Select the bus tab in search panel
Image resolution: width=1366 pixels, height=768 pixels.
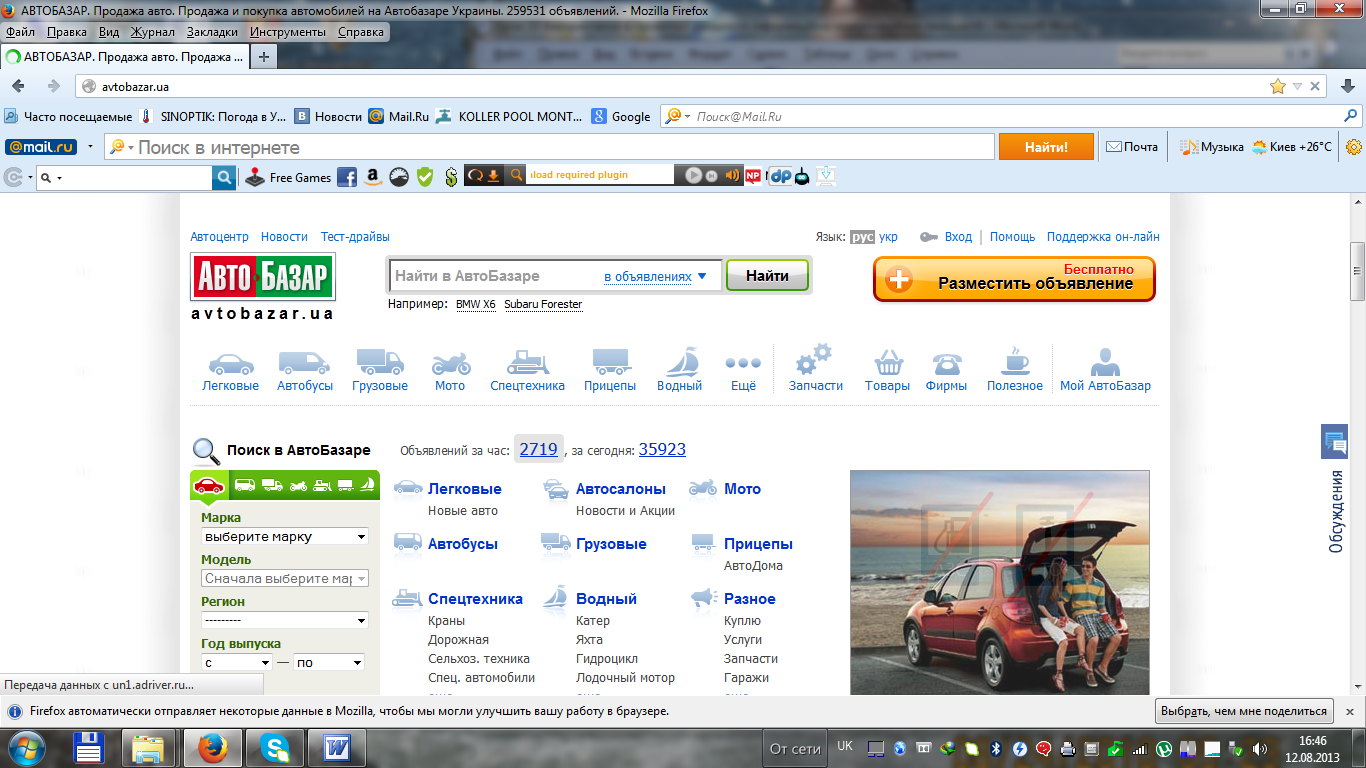(x=244, y=485)
